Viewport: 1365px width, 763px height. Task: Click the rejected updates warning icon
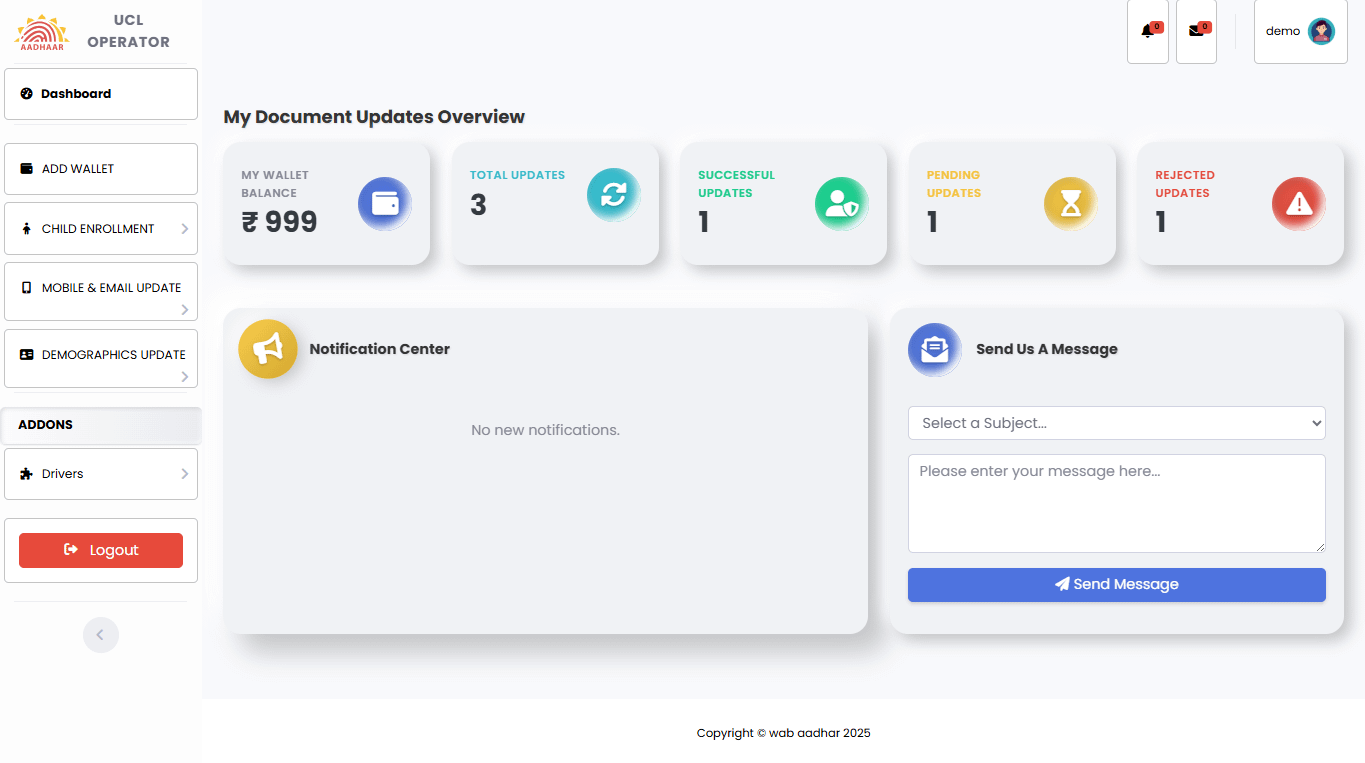pyautogui.click(x=1299, y=204)
